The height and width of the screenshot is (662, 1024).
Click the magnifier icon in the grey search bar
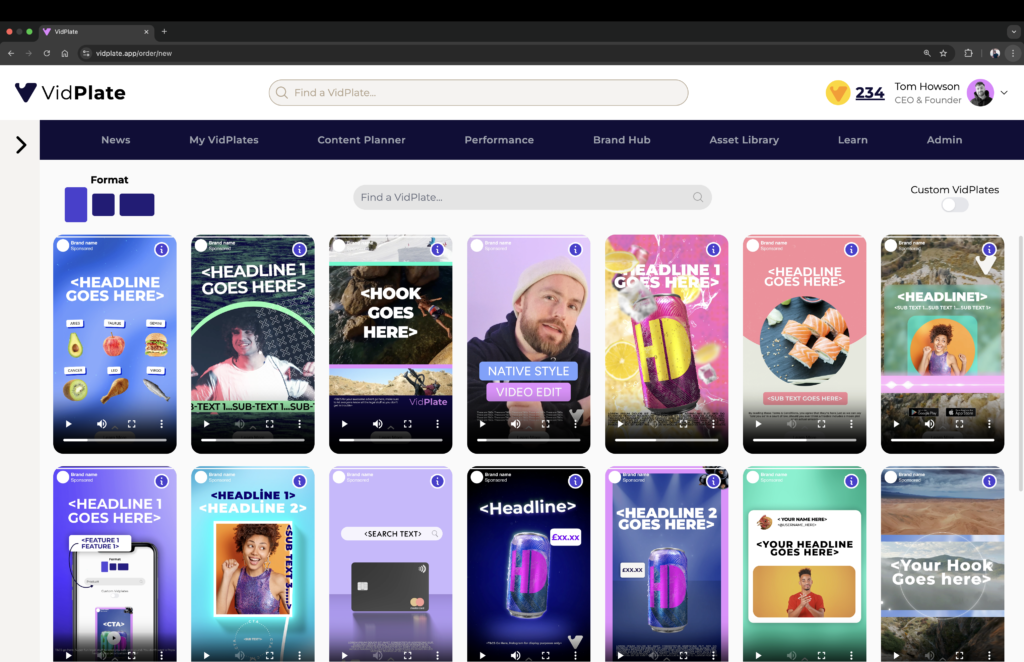(x=698, y=197)
